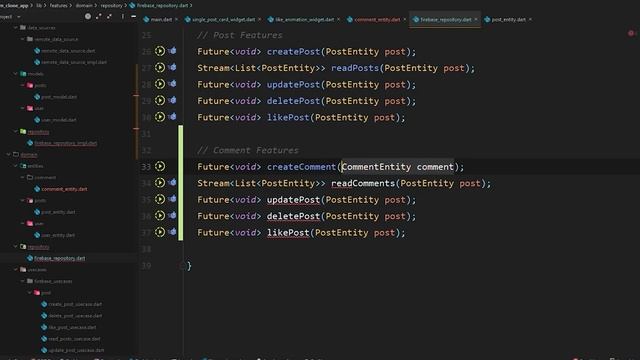Click features breadcrumb in navigation bar
This screenshot has height=360, width=640.
pyautogui.click(x=58, y=5)
